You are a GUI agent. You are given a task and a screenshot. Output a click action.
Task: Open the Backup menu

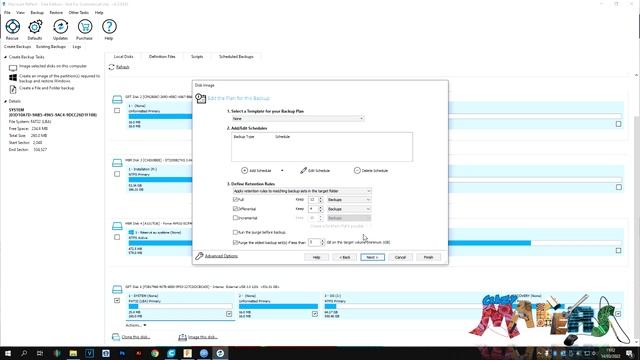37,13
